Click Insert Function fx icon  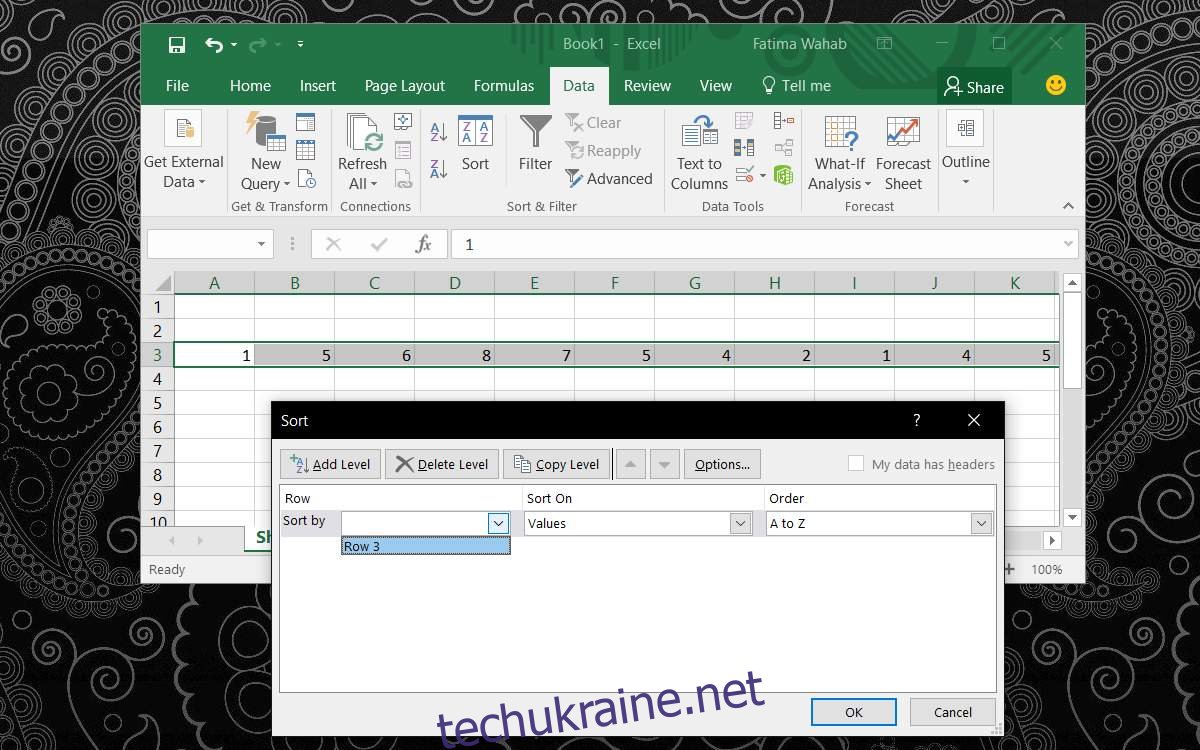(423, 244)
